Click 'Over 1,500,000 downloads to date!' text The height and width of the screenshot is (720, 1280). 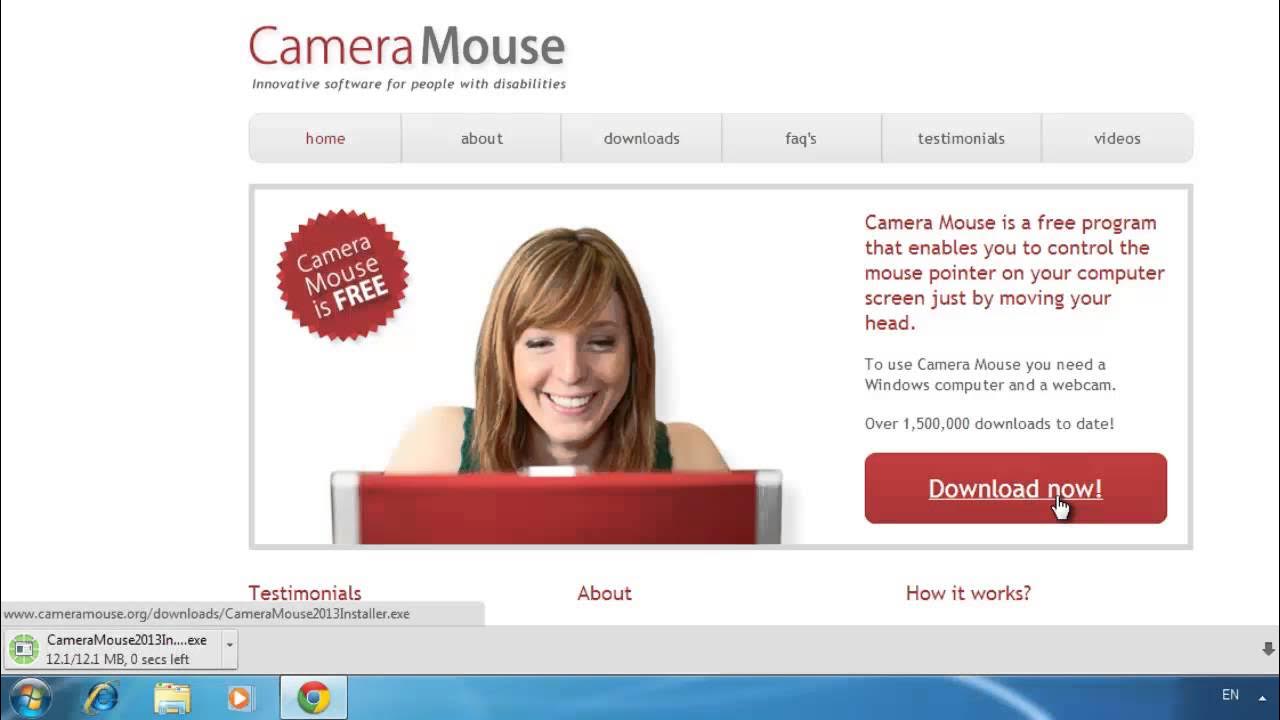(989, 424)
